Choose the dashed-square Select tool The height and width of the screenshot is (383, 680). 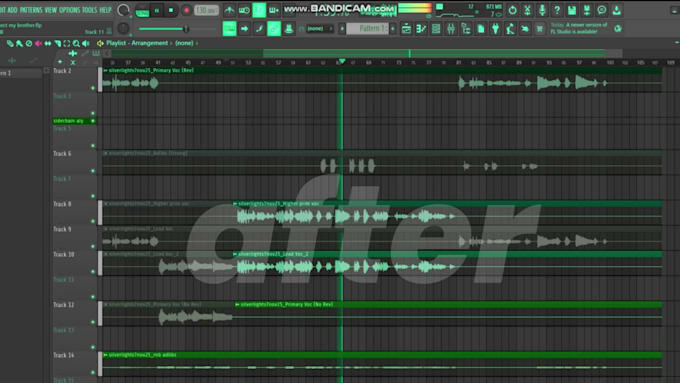click(67, 43)
